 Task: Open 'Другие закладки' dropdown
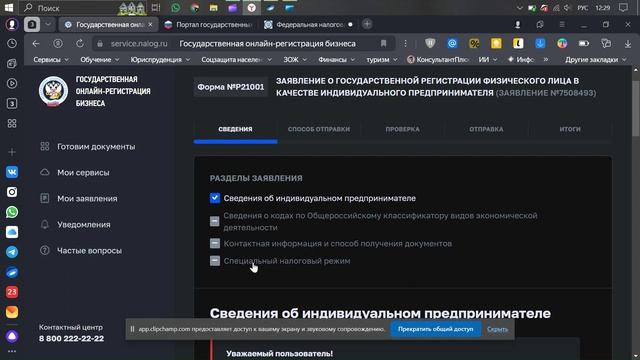point(596,60)
